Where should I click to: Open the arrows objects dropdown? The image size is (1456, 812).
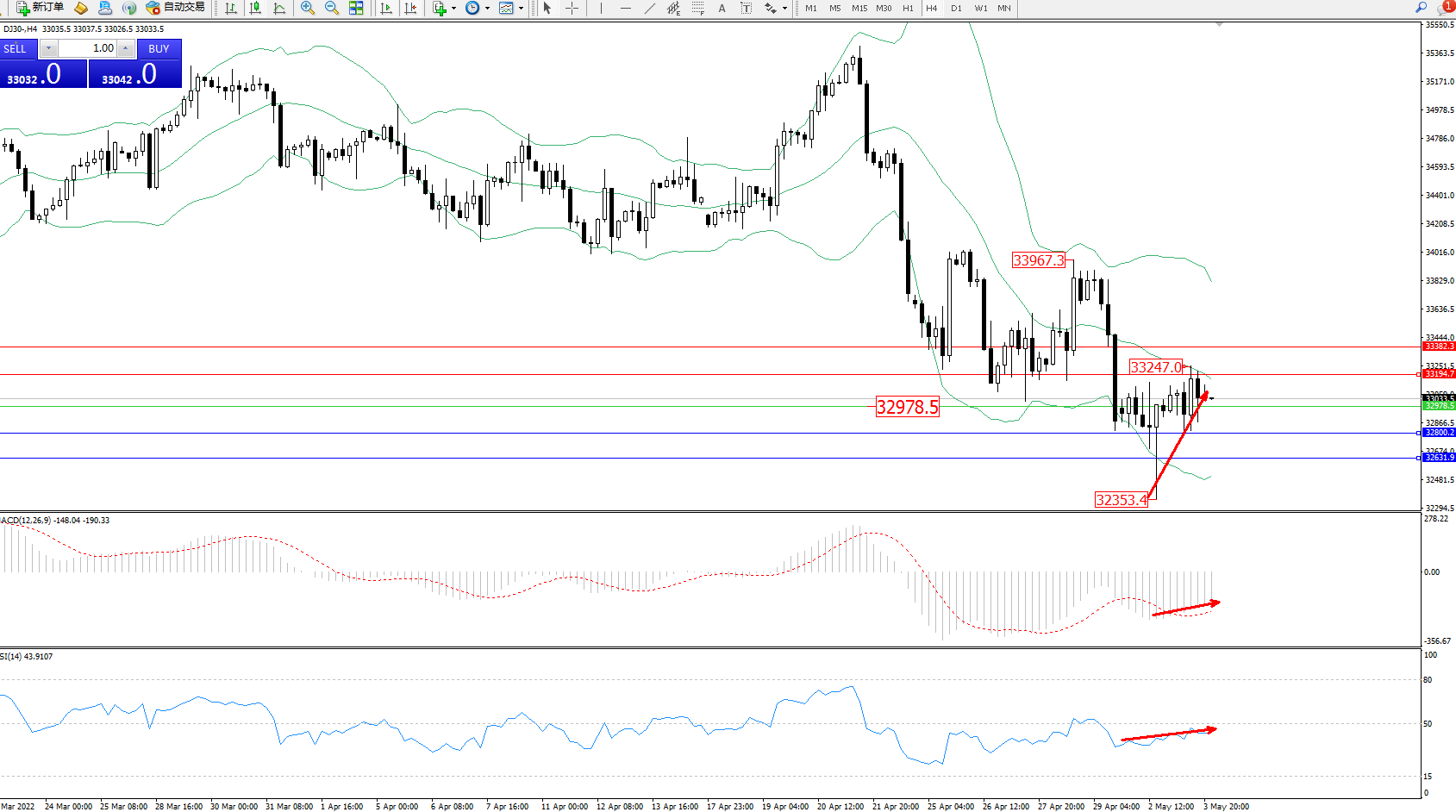coord(784,8)
